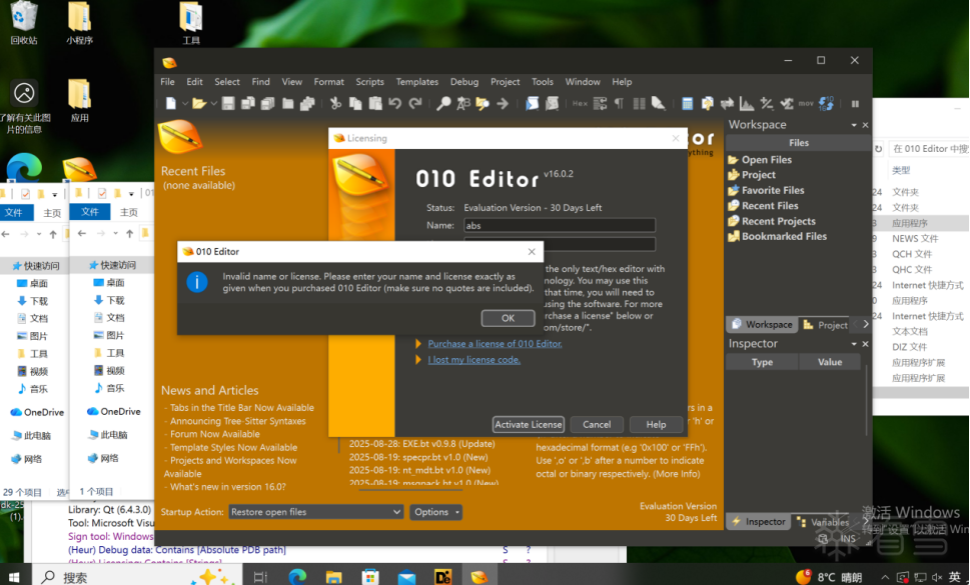Open What's new in version 16.0 article
This screenshot has width=970, height=585.
click(x=228, y=487)
